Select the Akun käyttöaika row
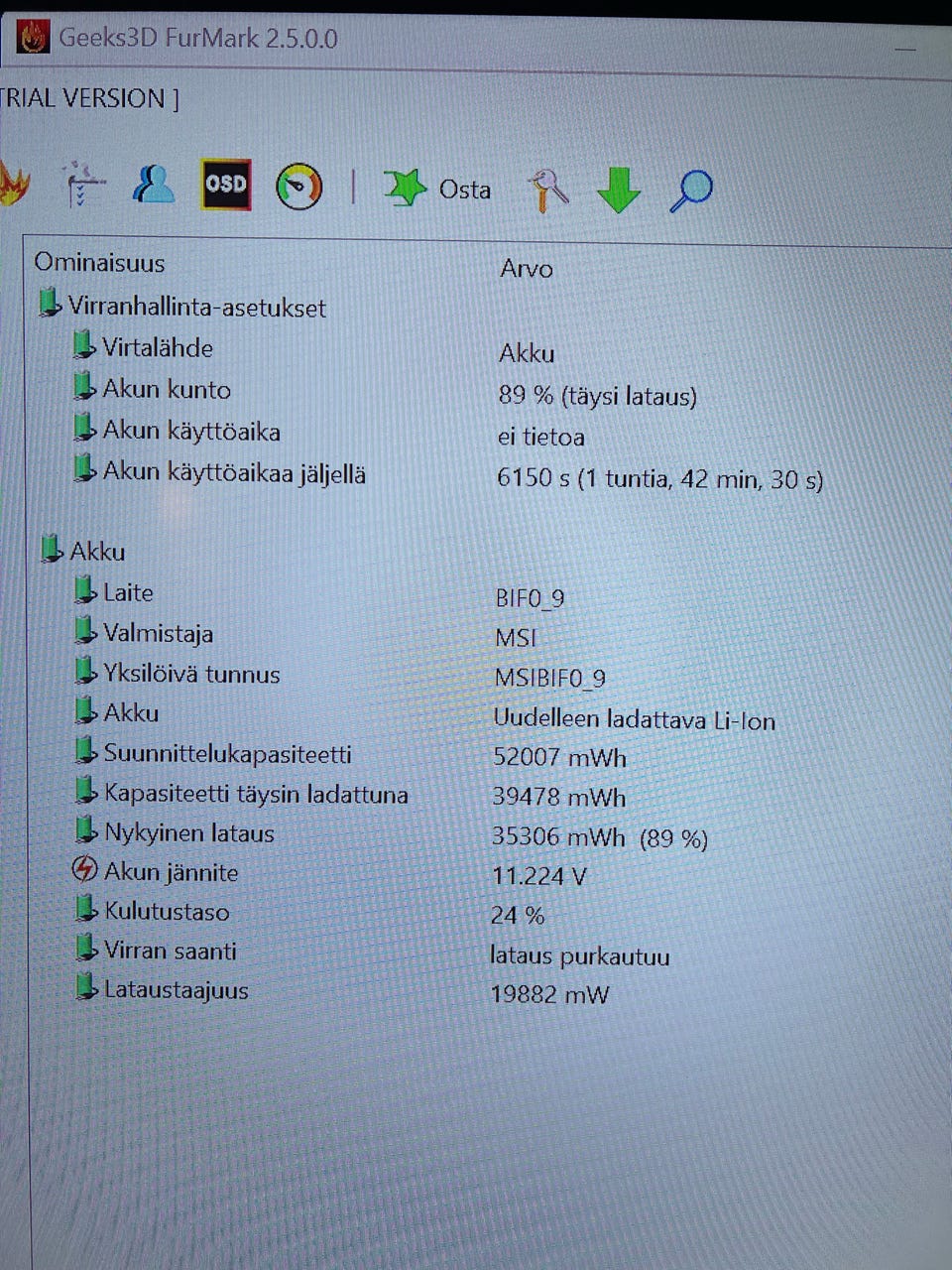The image size is (952, 1270). pyautogui.click(x=191, y=432)
